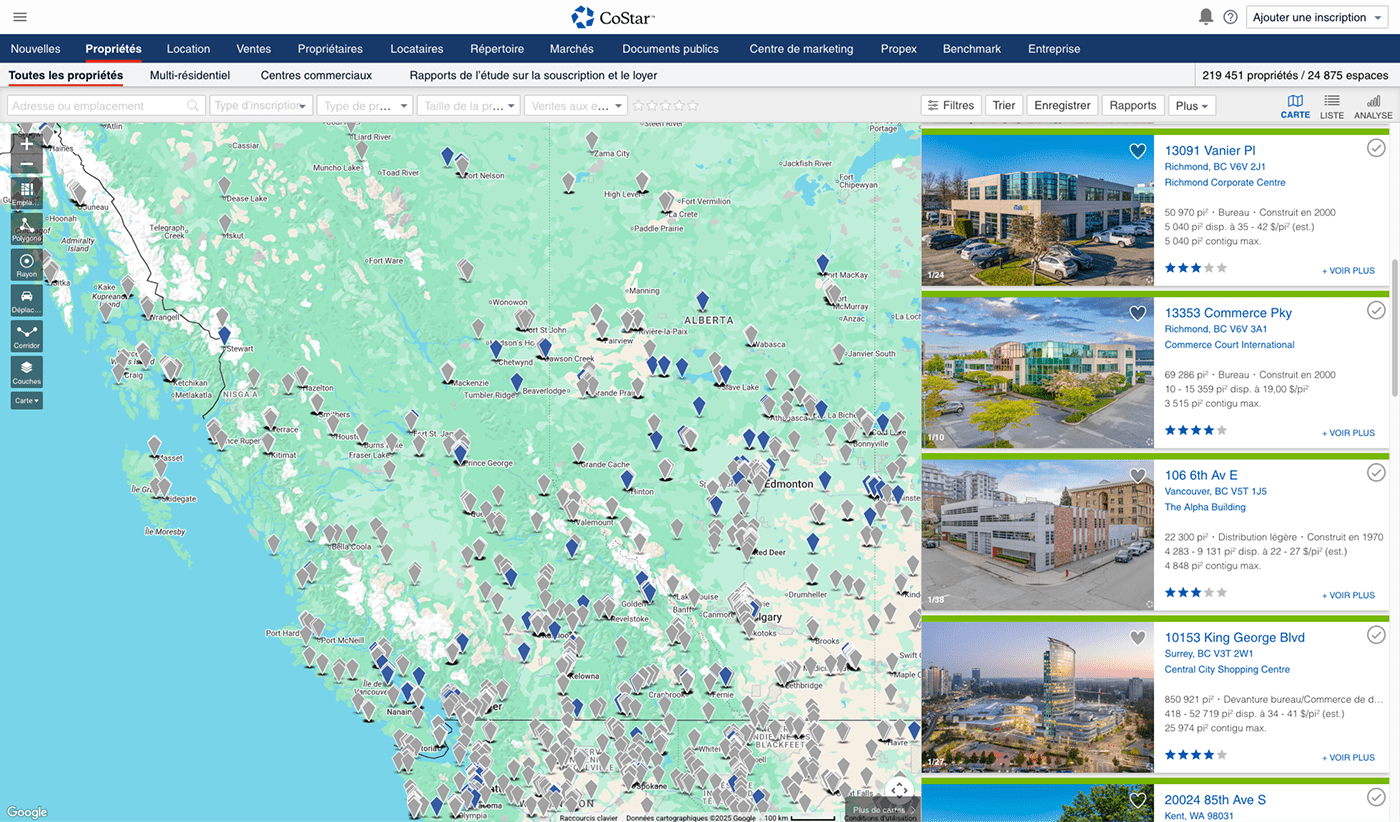1400x822 pixels.
Task: Open the hamburger main menu
Action: [x=20, y=17]
